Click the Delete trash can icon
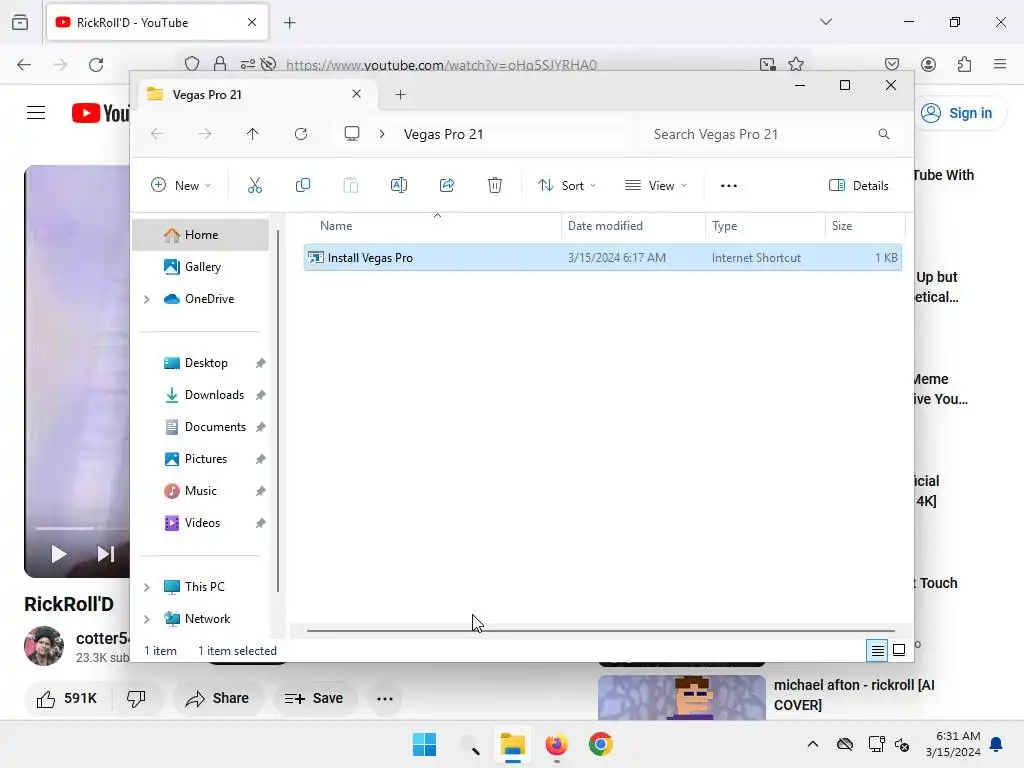This screenshot has height=768, width=1024. coord(495,185)
